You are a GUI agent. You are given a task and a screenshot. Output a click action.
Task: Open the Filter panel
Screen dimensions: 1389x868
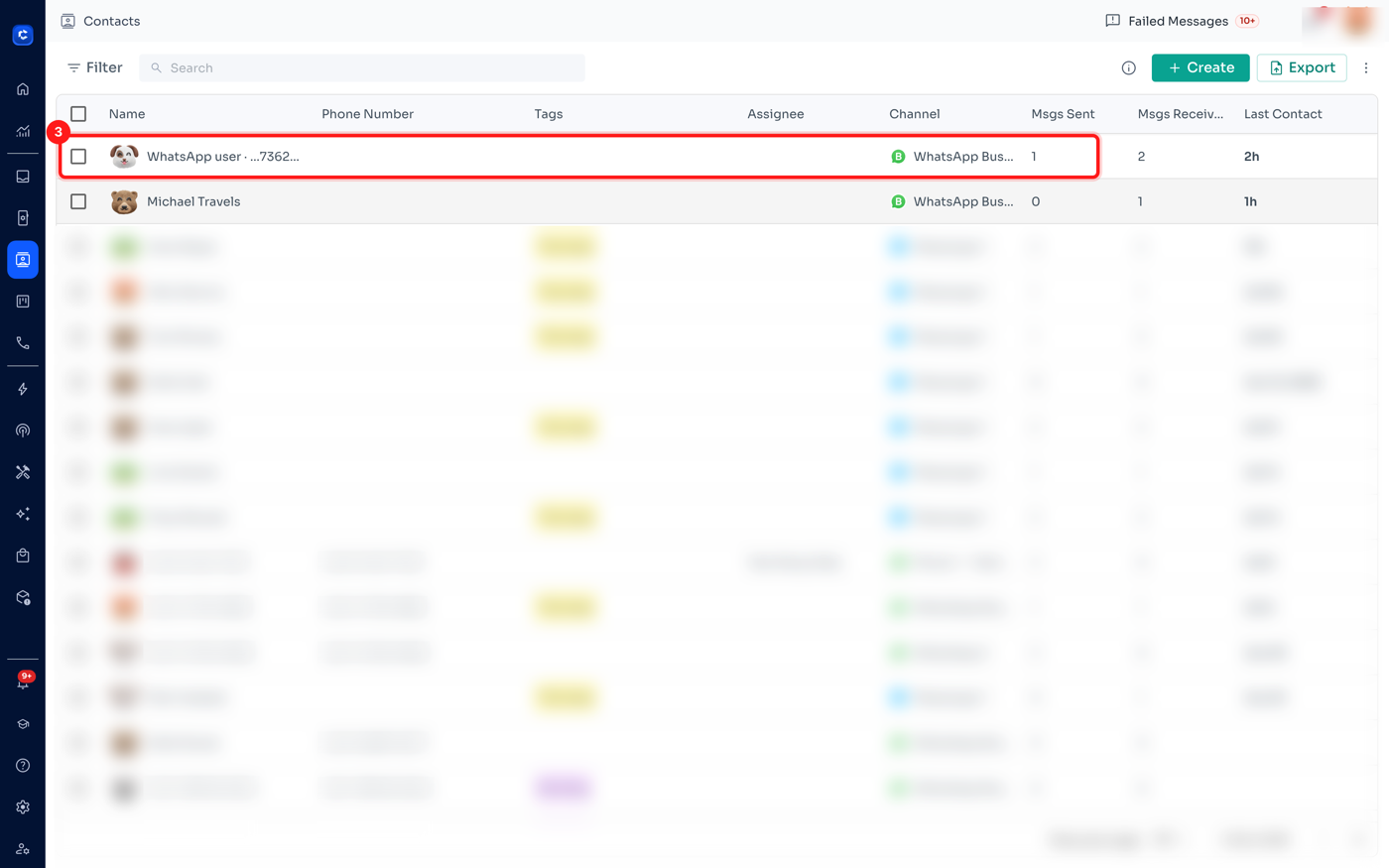[95, 67]
